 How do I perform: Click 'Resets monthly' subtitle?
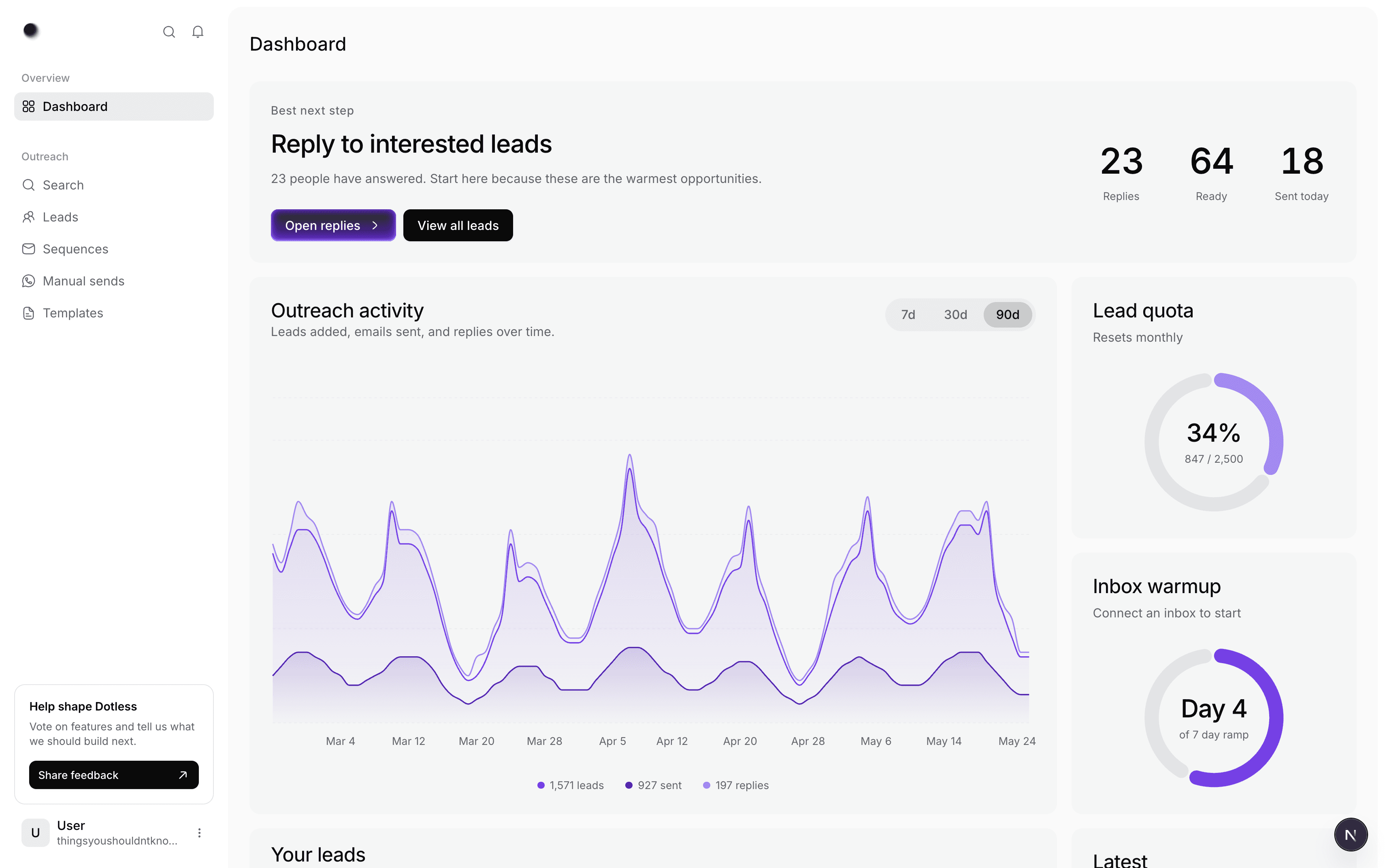click(1138, 338)
